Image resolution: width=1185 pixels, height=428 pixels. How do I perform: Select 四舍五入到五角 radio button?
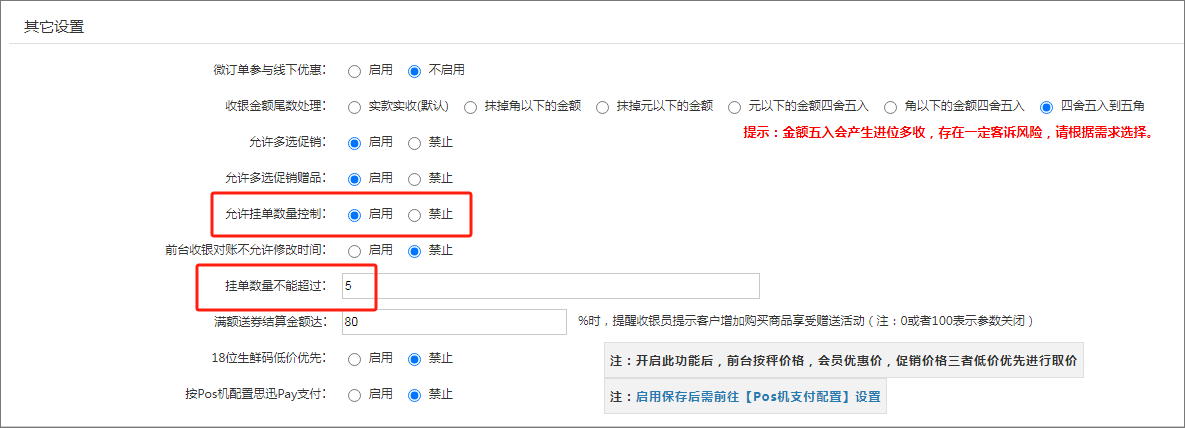[1047, 106]
